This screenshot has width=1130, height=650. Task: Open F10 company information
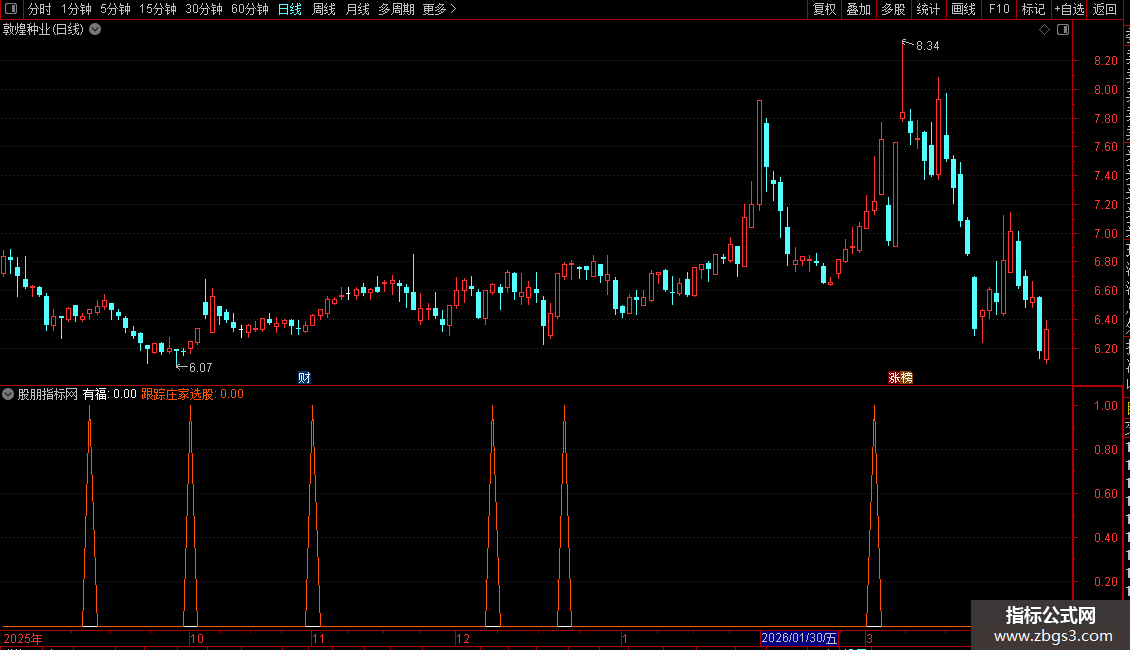pos(999,9)
